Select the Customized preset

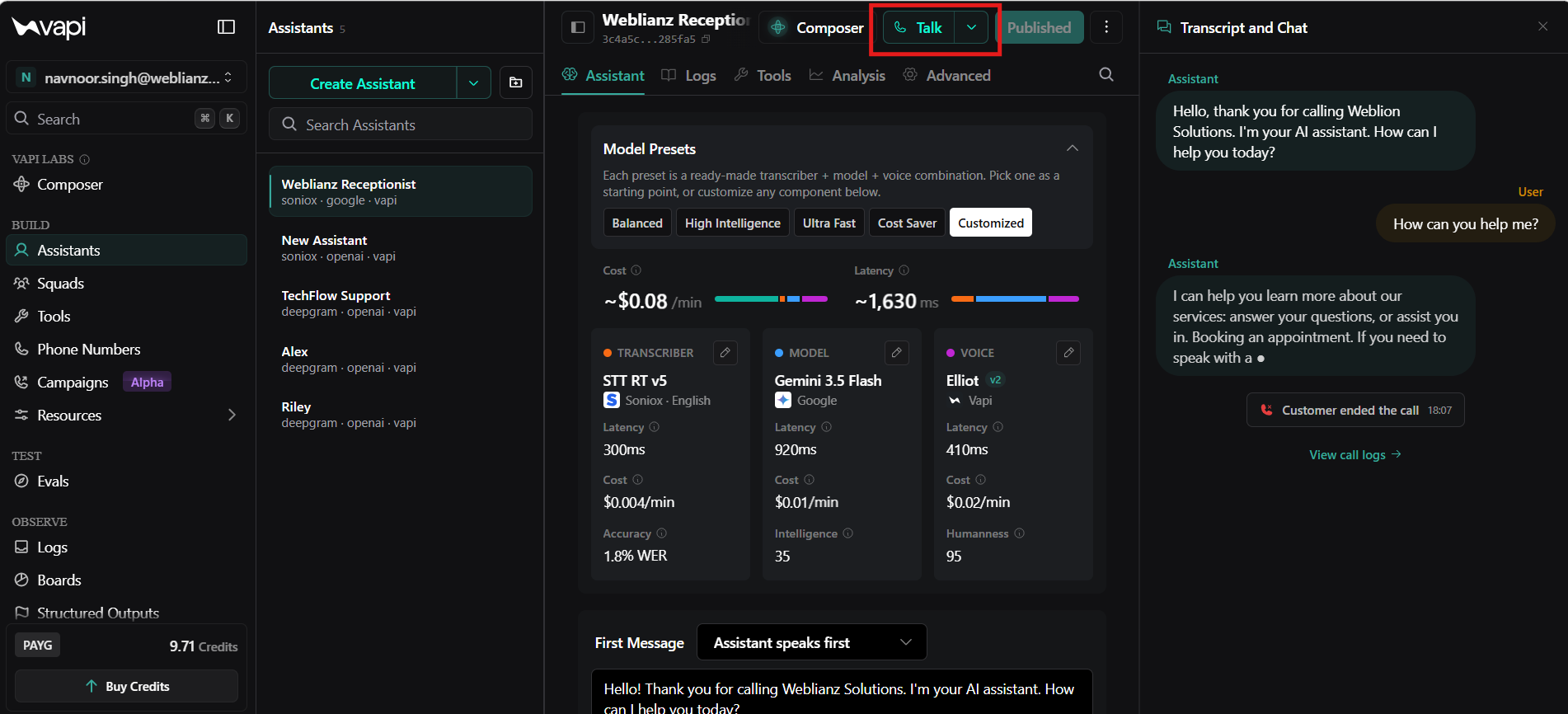click(991, 223)
